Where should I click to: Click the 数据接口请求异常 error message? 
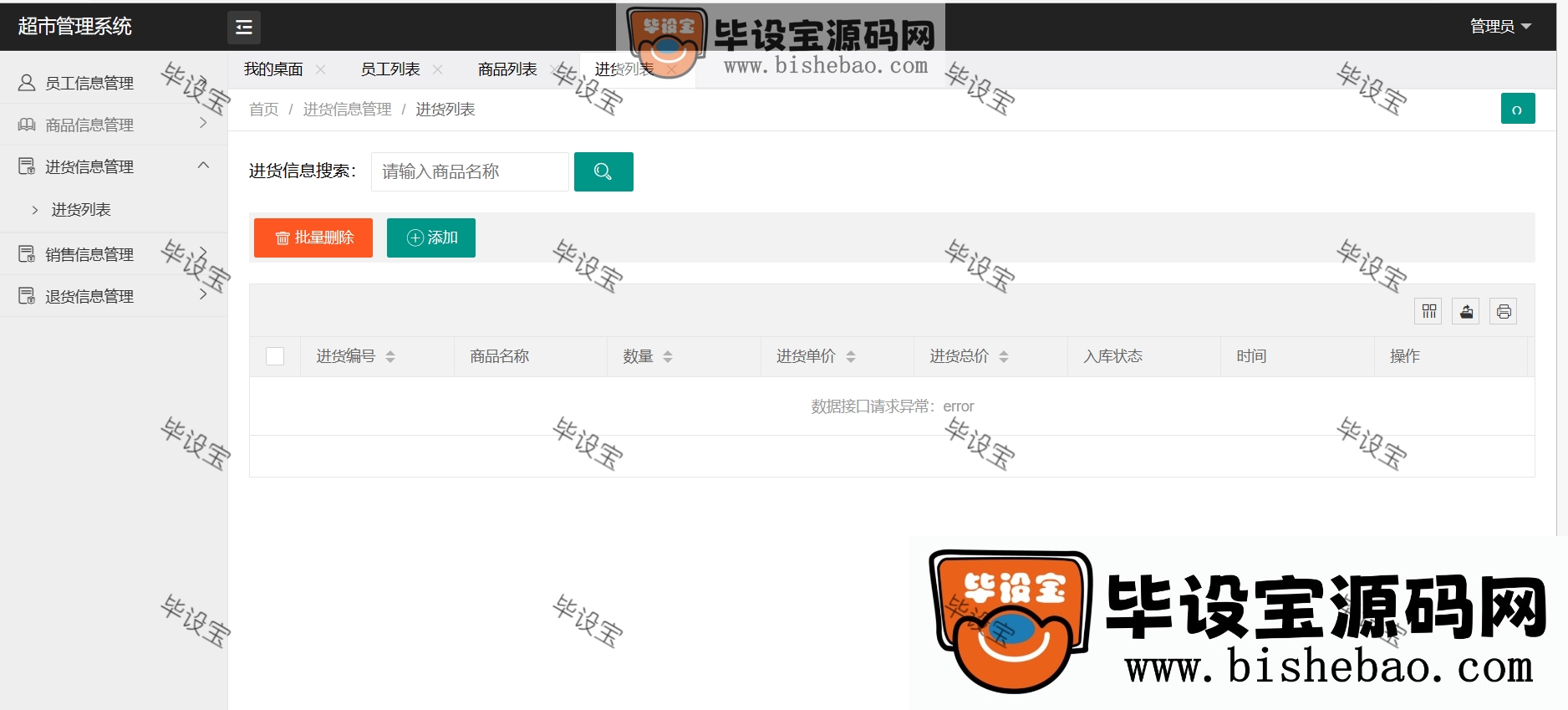(893, 406)
